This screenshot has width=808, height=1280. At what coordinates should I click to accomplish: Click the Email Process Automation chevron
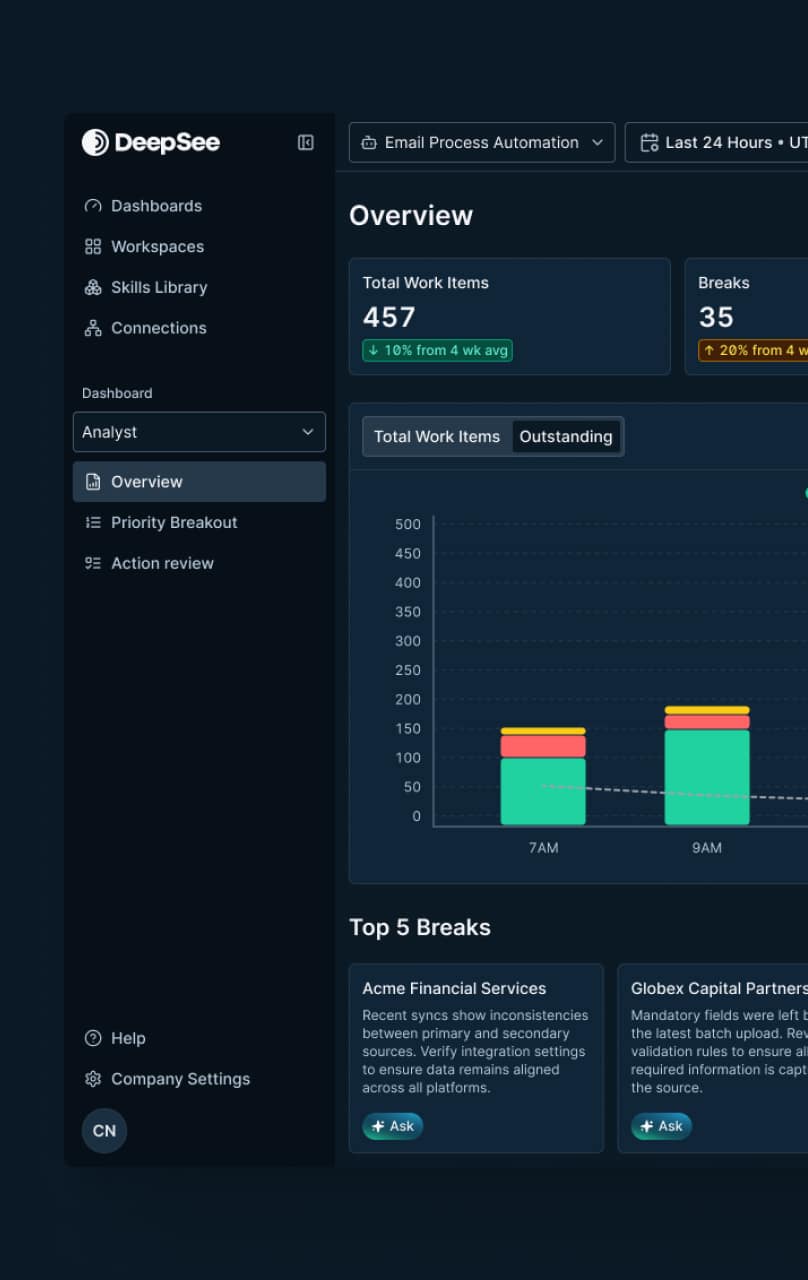click(597, 143)
